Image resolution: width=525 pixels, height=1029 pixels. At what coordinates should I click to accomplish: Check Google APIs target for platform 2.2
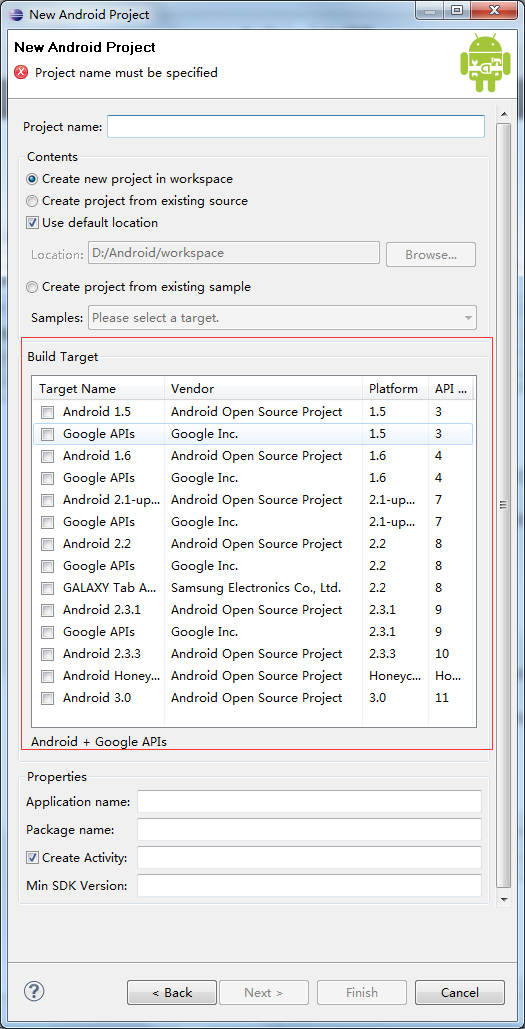click(x=47, y=566)
